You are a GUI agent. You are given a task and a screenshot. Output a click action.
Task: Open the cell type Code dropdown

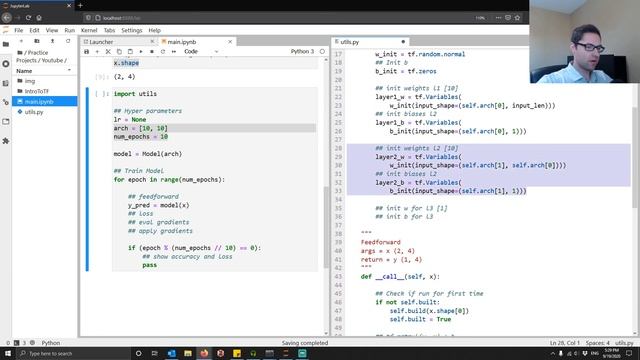pyautogui.click(x=201, y=51)
